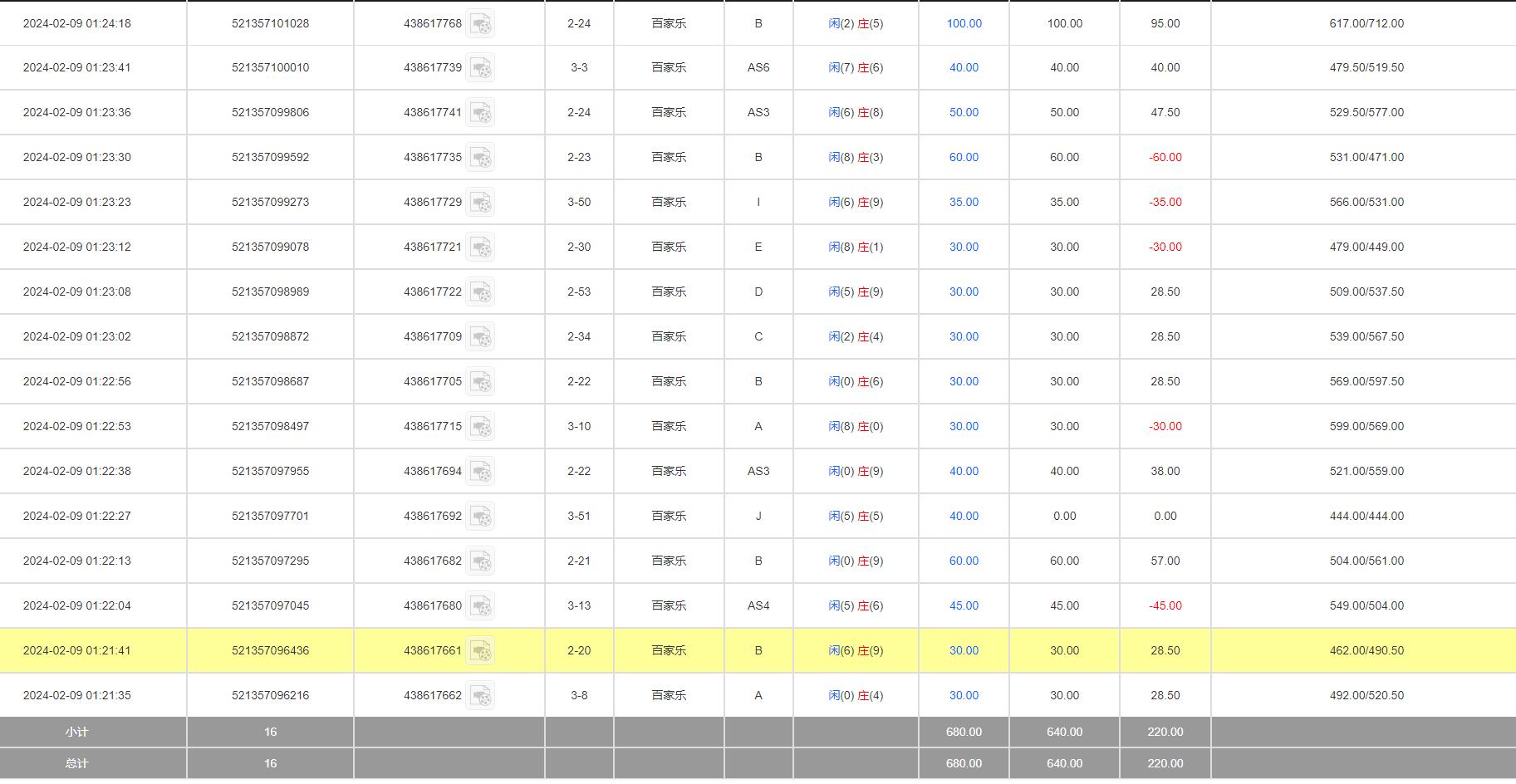This screenshot has height=784, width=1516.
Task: Click the red -60.00 value
Action: pyautogui.click(x=1165, y=157)
